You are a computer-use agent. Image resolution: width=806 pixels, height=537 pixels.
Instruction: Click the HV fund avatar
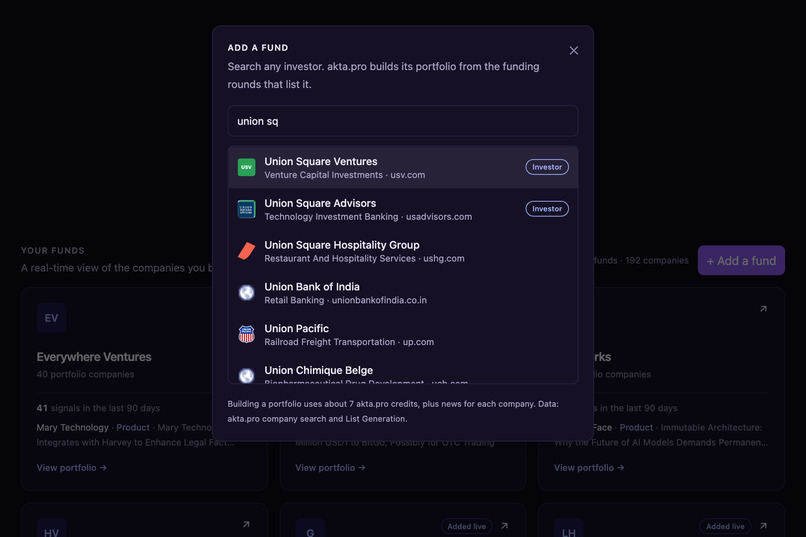click(51, 529)
